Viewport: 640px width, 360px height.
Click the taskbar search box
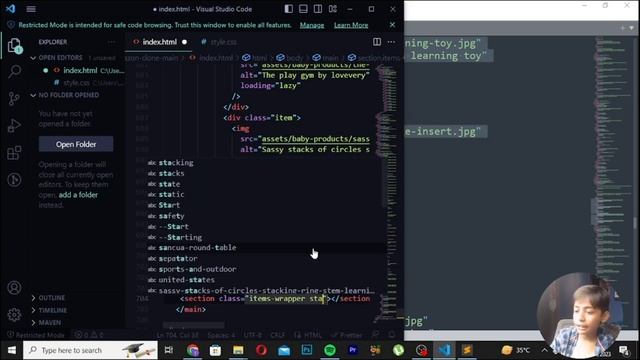coord(90,350)
